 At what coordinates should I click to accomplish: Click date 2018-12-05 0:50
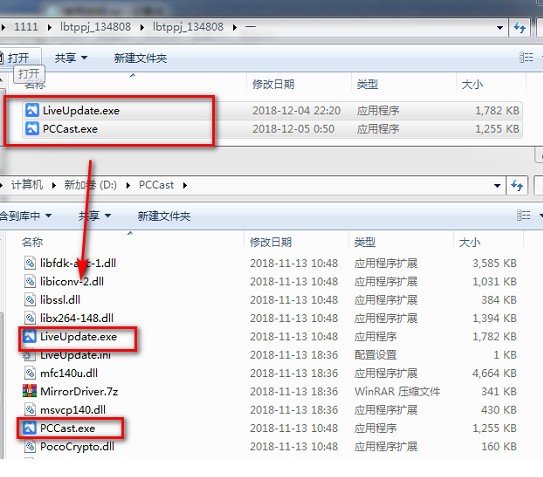click(293, 129)
